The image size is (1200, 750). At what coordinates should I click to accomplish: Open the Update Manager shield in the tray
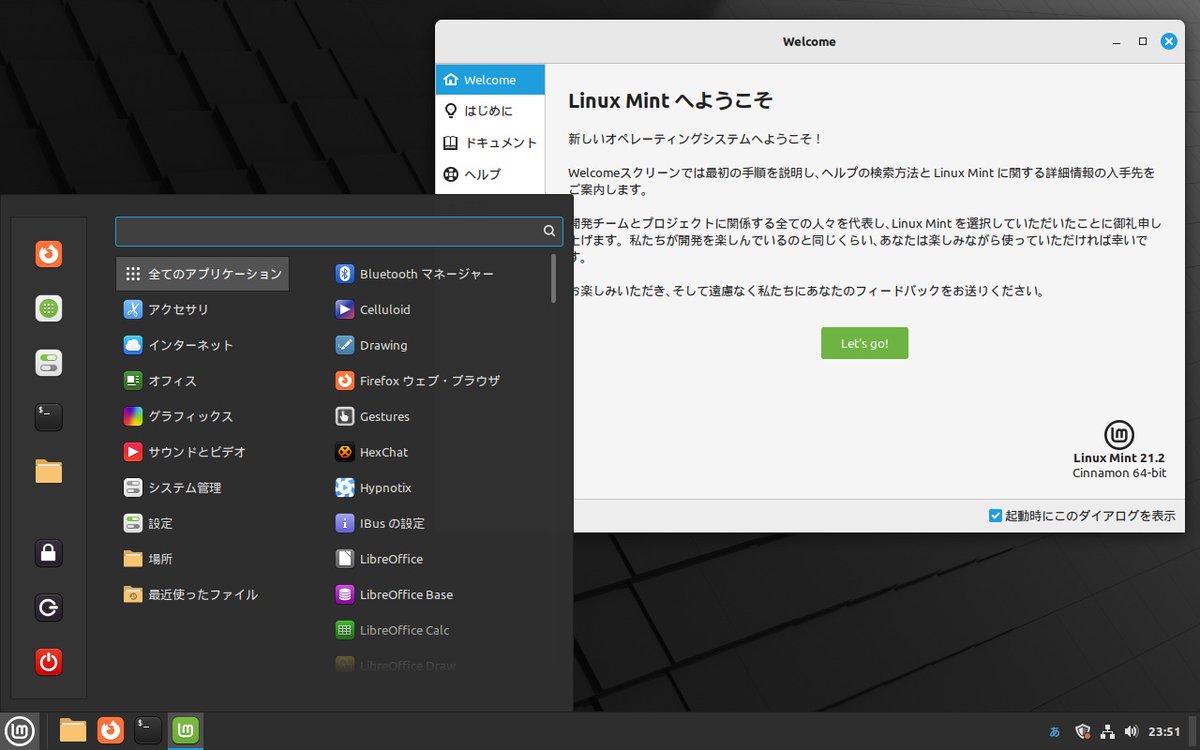[1082, 731]
